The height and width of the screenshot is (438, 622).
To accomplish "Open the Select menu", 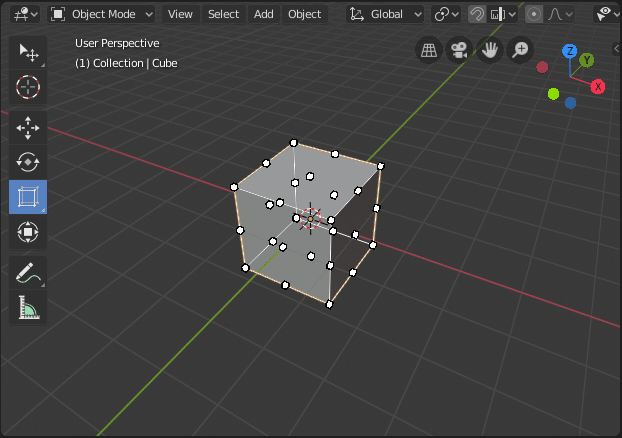I will pyautogui.click(x=223, y=14).
